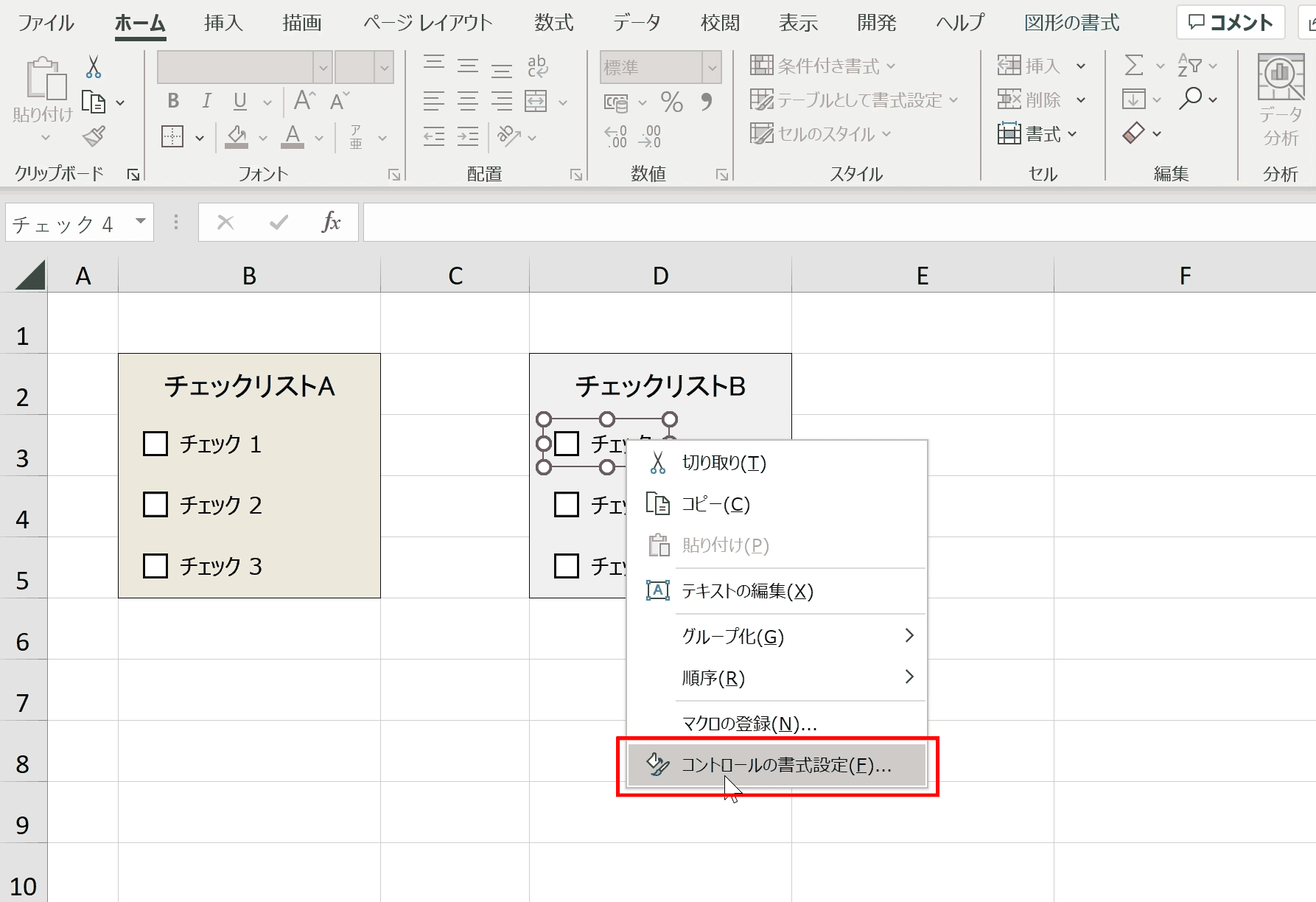
Task: Click the Borders icon in Font group
Action: tap(172, 136)
